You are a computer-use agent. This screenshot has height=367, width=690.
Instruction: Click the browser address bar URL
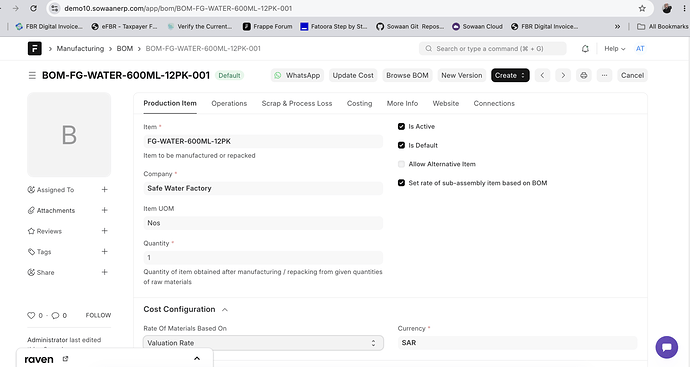(x=178, y=8)
